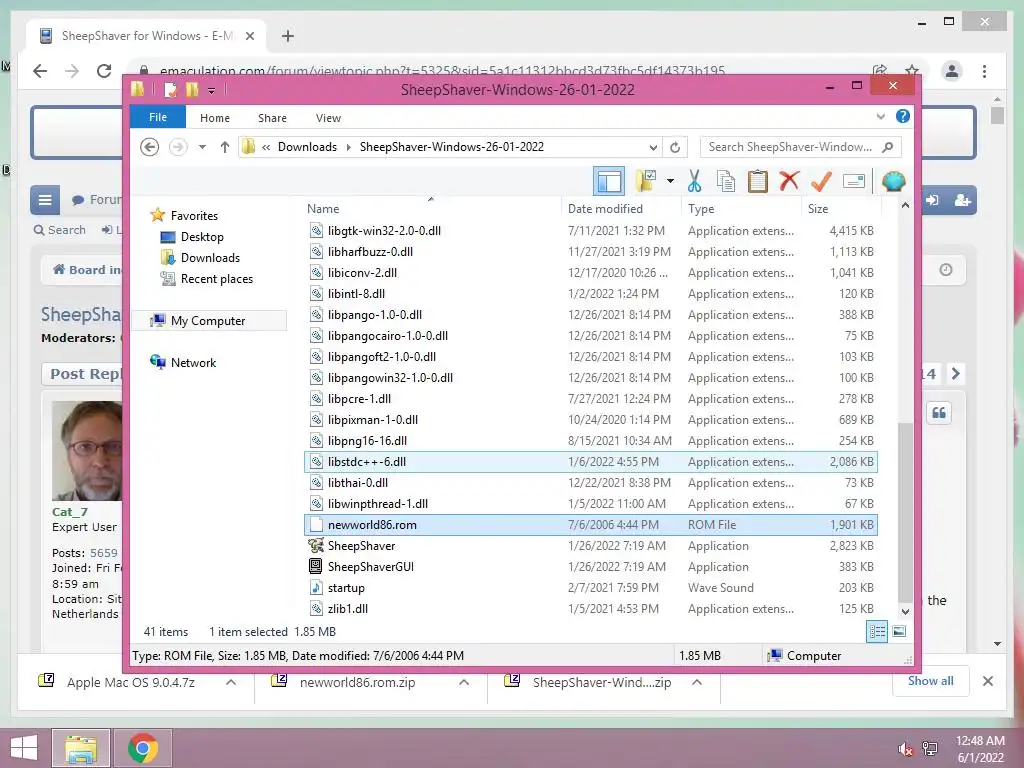The width and height of the screenshot is (1024, 768).
Task: Click the orange checkmark Properties icon
Action: tap(821, 181)
